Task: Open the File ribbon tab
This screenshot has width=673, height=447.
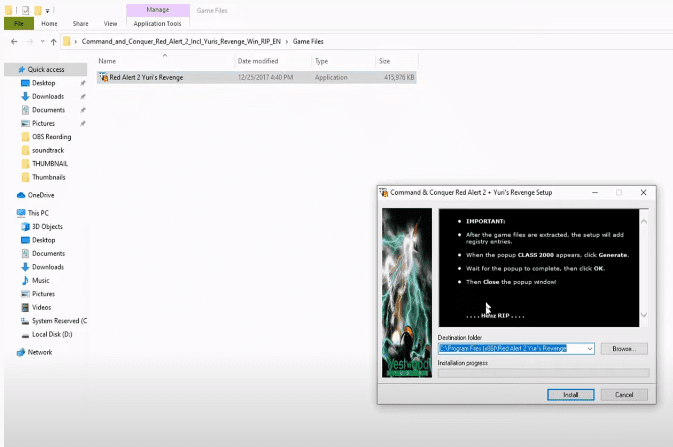Action: click(19, 24)
